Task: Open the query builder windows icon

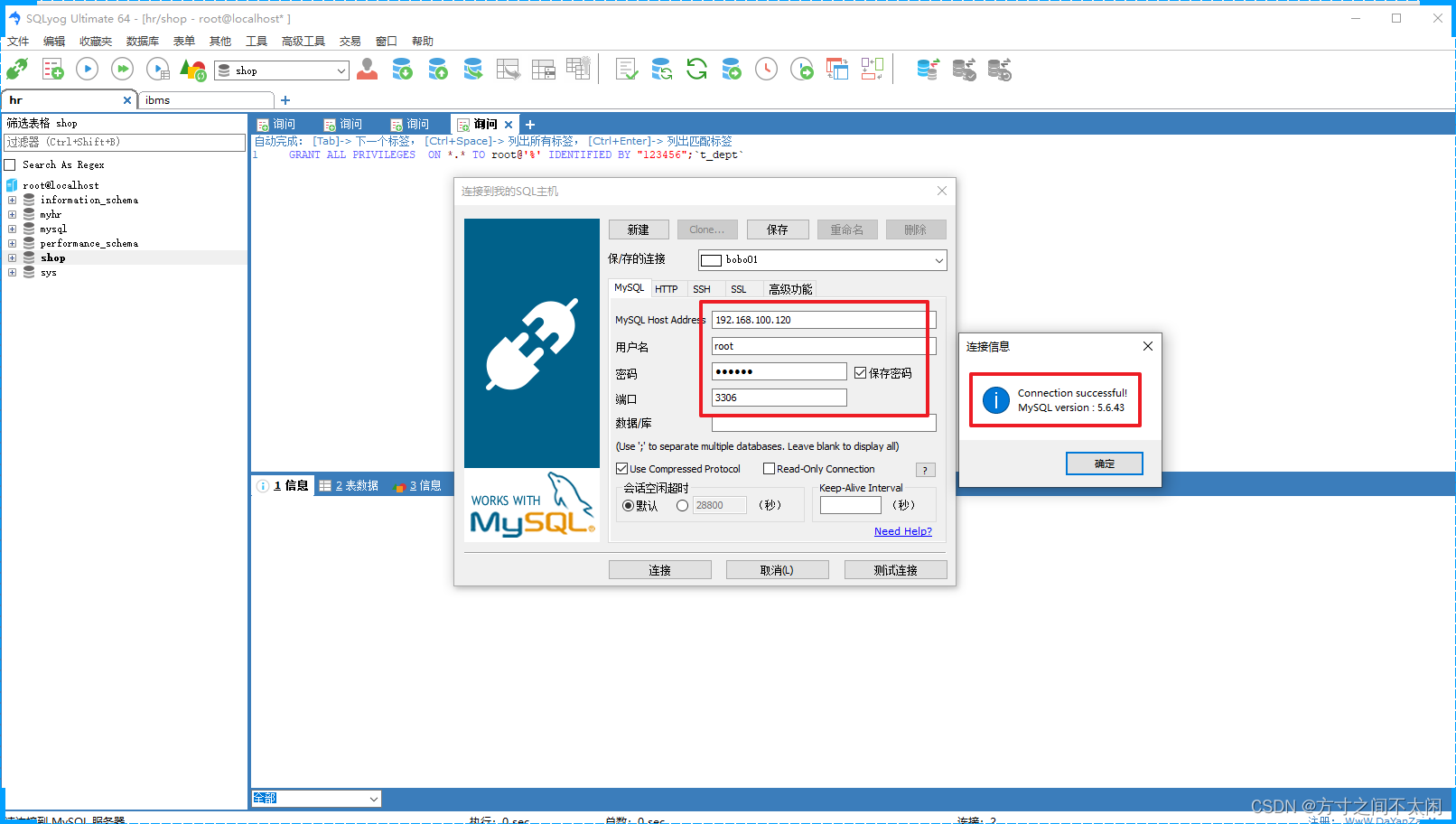Action: [x=837, y=70]
